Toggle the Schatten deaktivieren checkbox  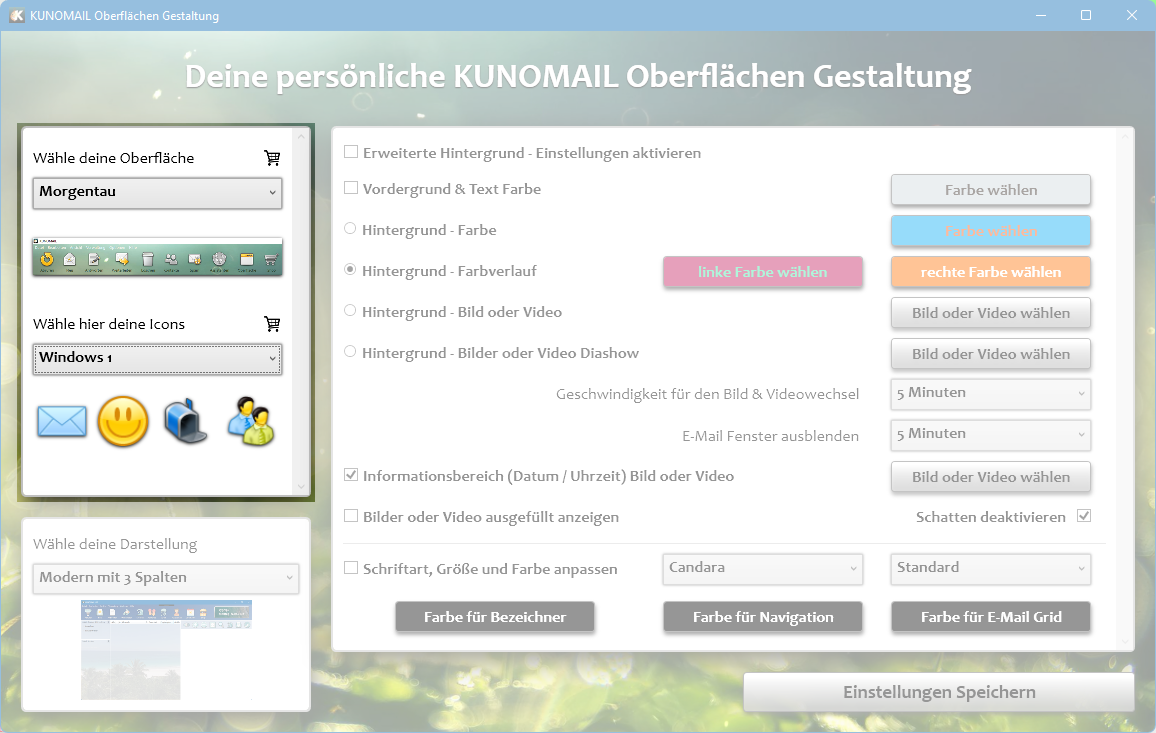pyautogui.click(x=1084, y=516)
